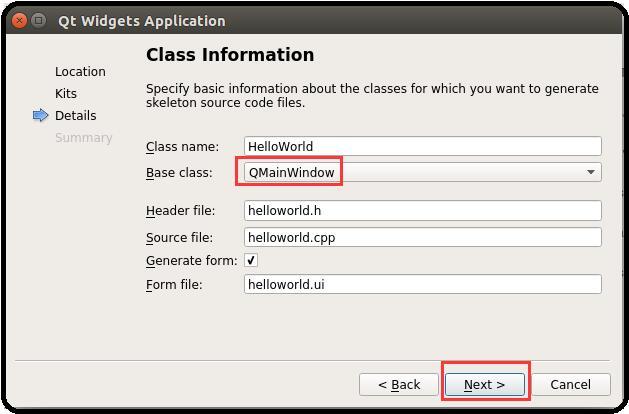
Task: Click the Generate form label text
Action: [191, 260]
